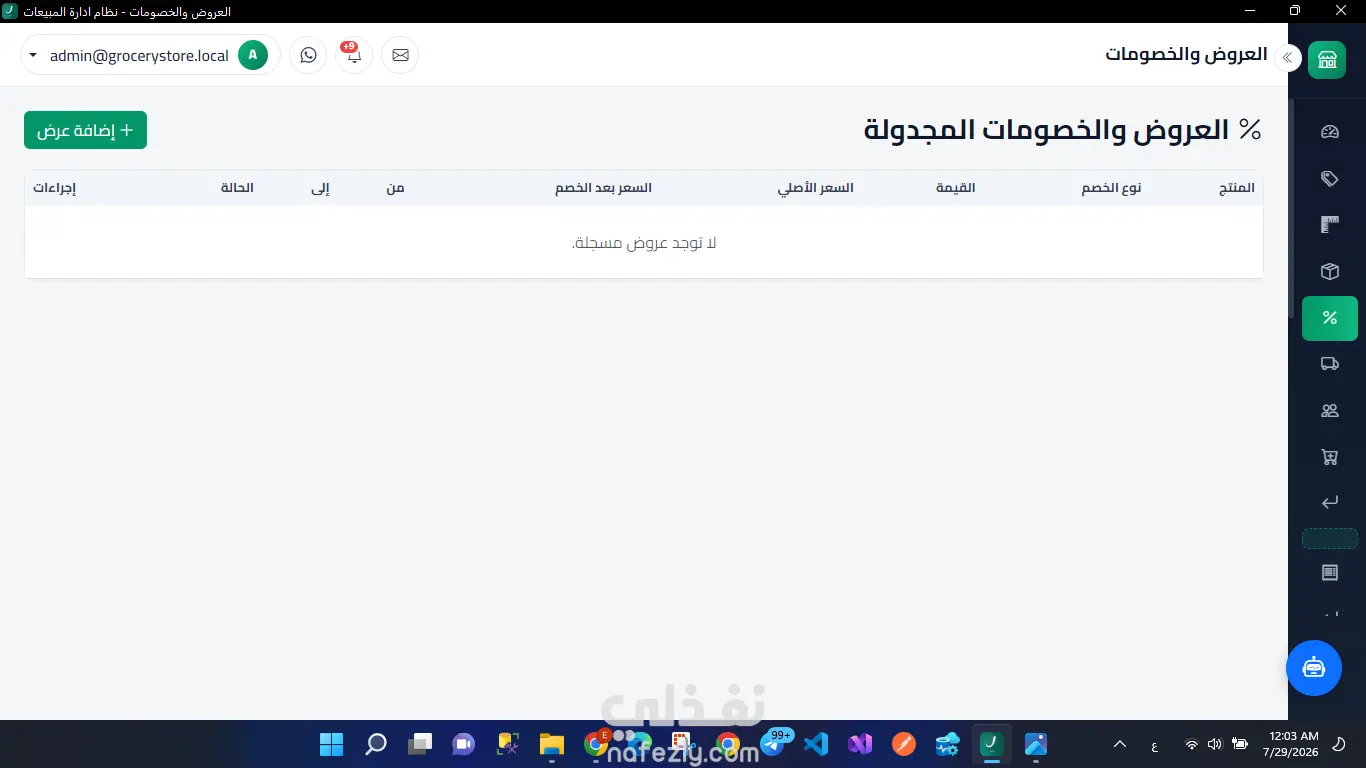This screenshot has height=768, width=1366.
Task: Click the المنتج column header
Action: [x=1236, y=188]
